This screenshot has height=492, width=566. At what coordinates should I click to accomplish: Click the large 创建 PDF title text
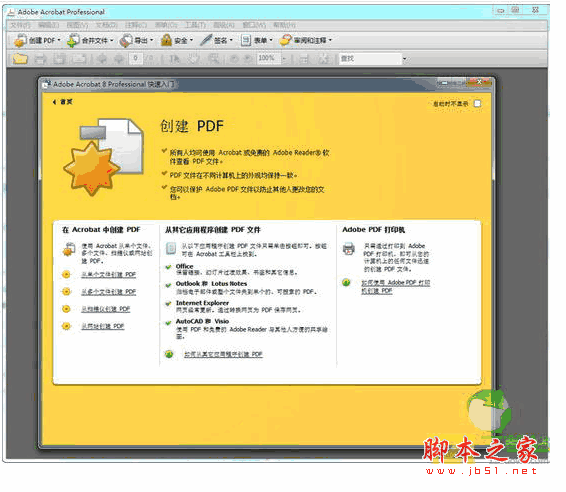click(x=192, y=126)
